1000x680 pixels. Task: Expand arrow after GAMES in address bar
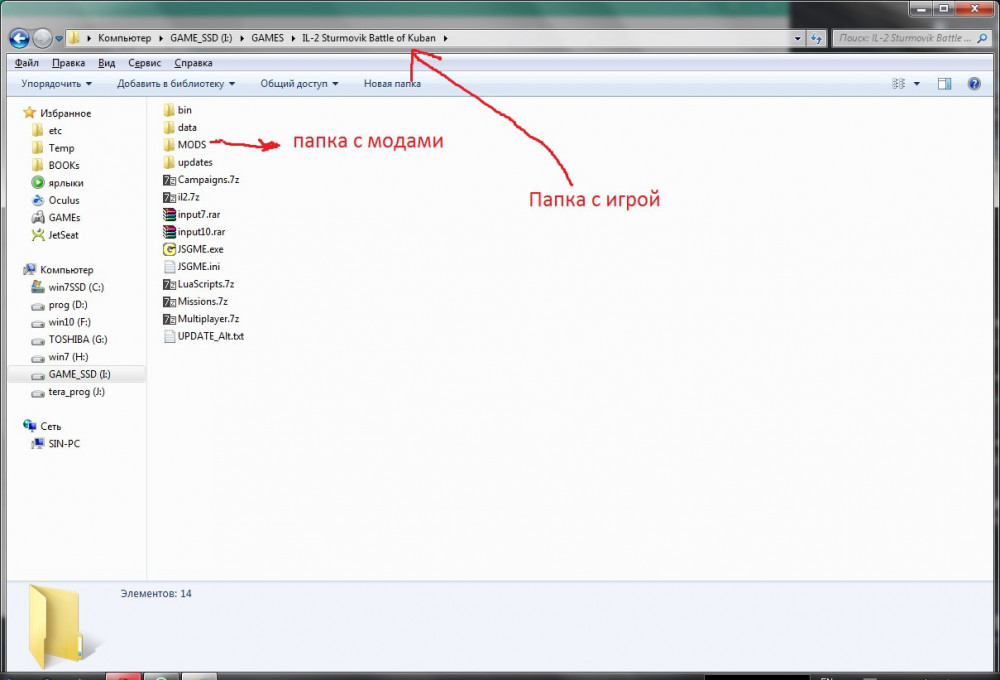click(293, 38)
